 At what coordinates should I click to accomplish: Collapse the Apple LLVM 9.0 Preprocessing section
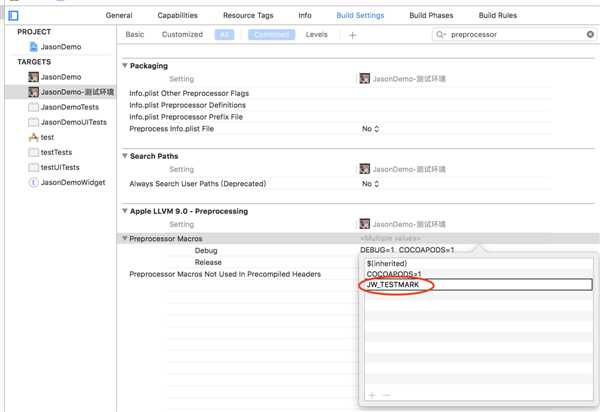(125, 211)
